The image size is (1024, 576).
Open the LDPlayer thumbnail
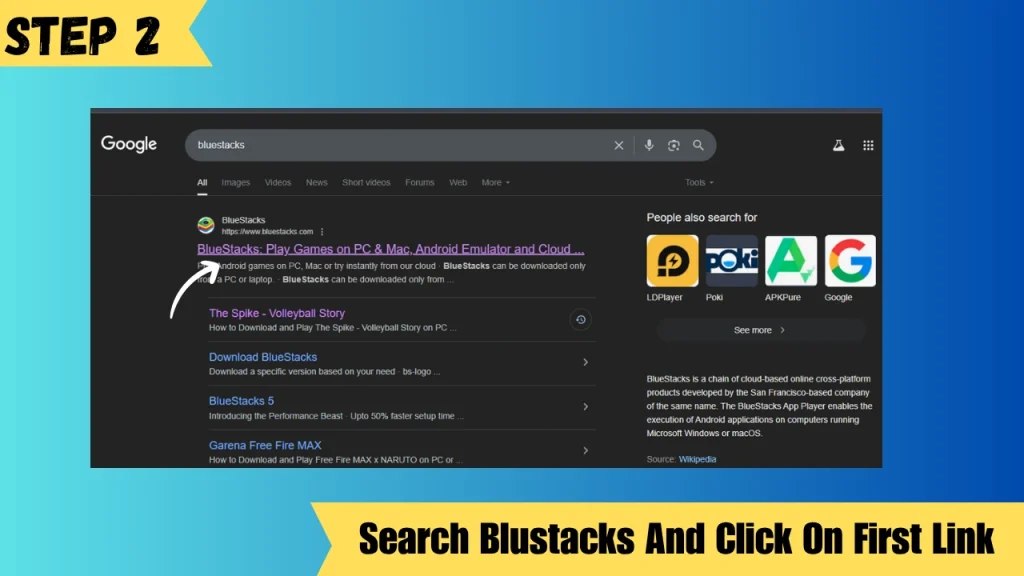coord(672,261)
